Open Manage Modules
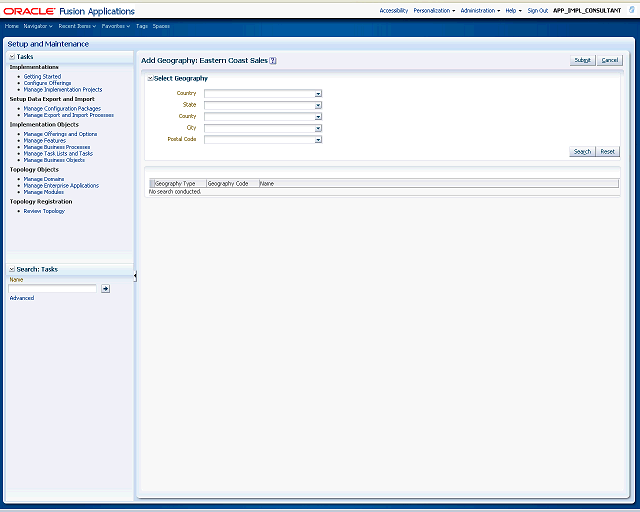640x512 pixels. [x=44, y=192]
